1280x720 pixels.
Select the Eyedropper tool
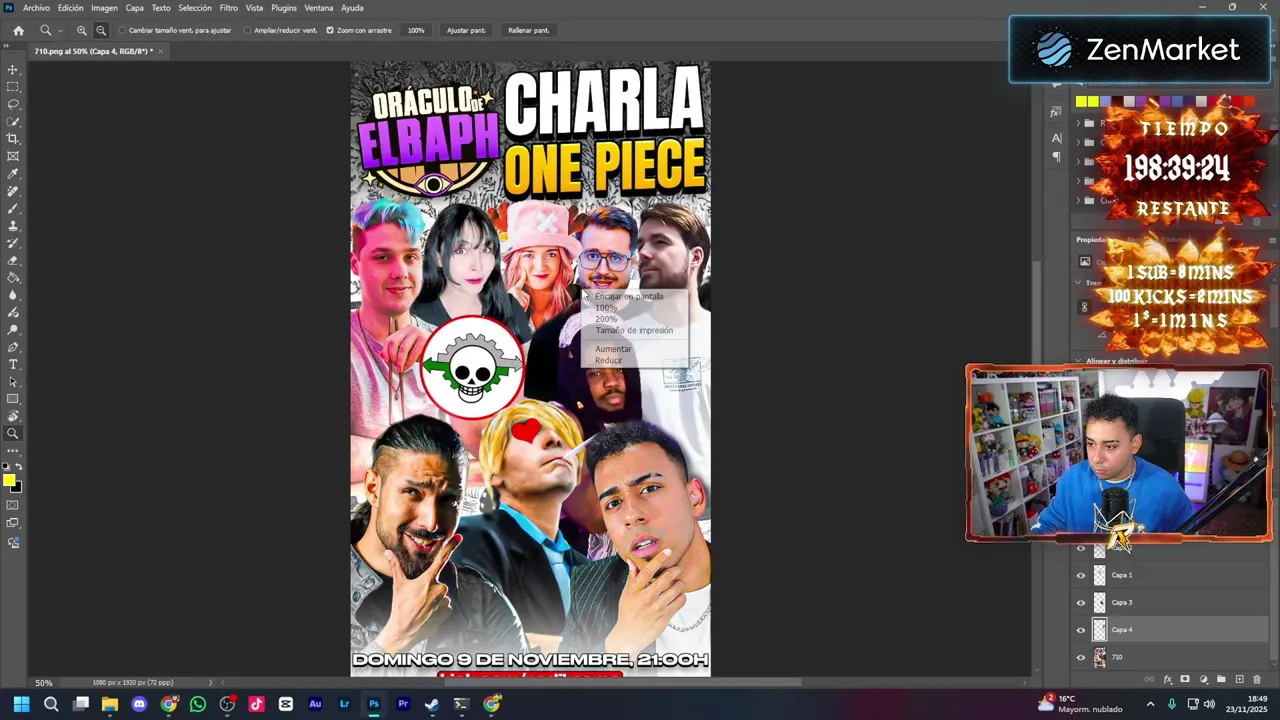tap(13, 174)
